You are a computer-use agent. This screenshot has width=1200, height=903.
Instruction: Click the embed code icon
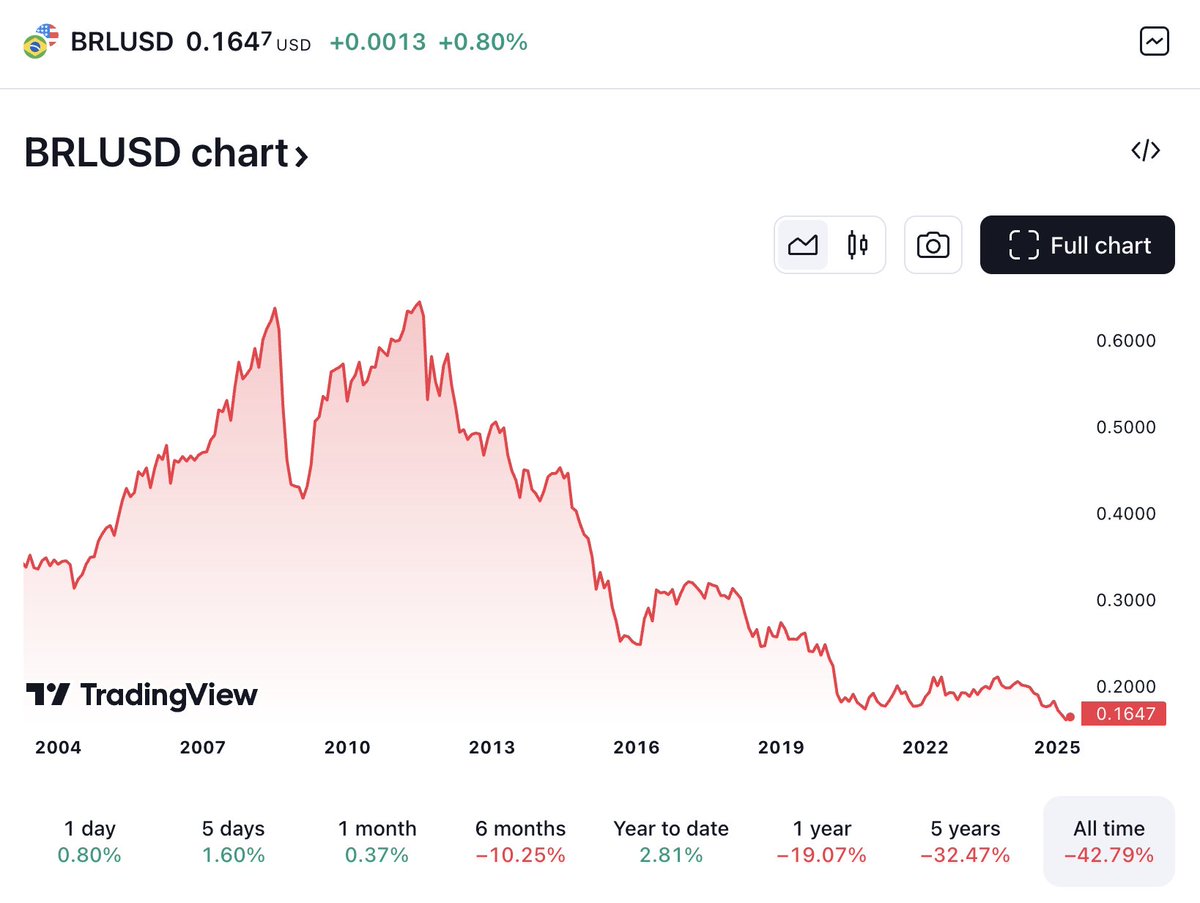(1145, 151)
